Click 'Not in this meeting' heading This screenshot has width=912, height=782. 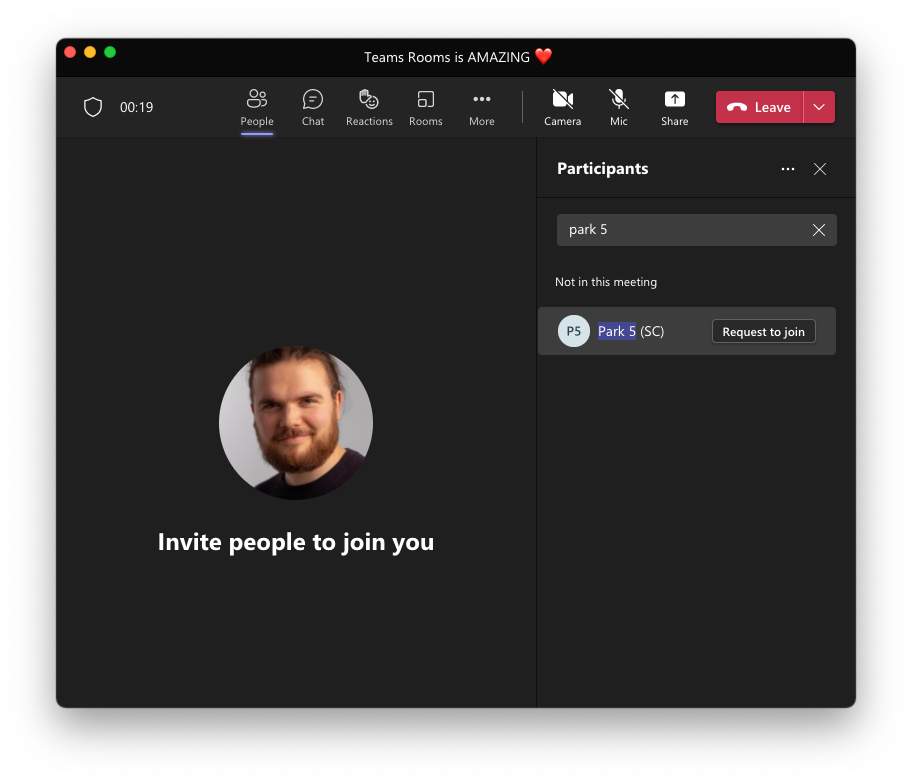(x=605, y=282)
